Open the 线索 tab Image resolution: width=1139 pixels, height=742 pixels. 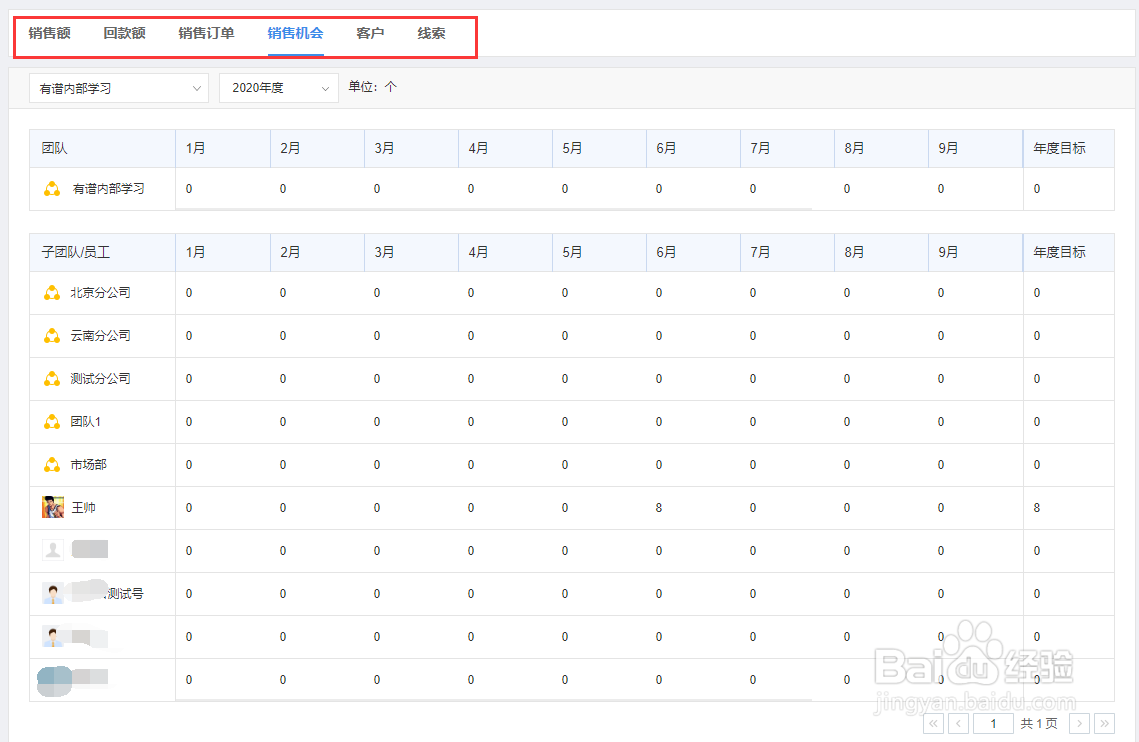431,33
